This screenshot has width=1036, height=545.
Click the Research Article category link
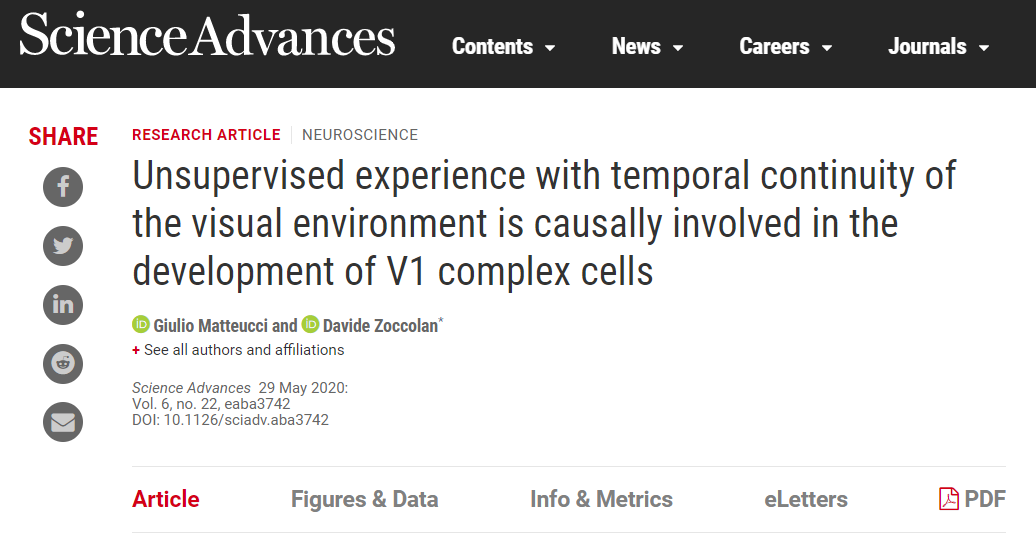(206, 135)
